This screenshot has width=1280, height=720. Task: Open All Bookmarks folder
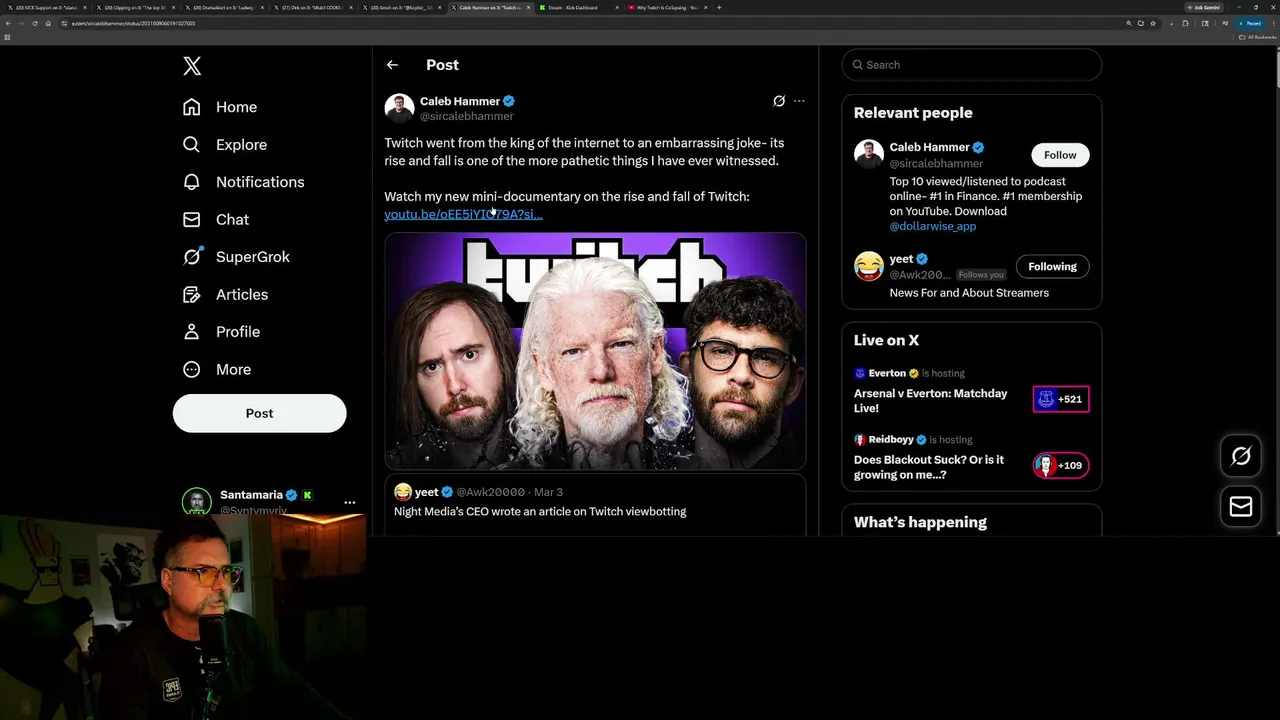coord(1257,37)
